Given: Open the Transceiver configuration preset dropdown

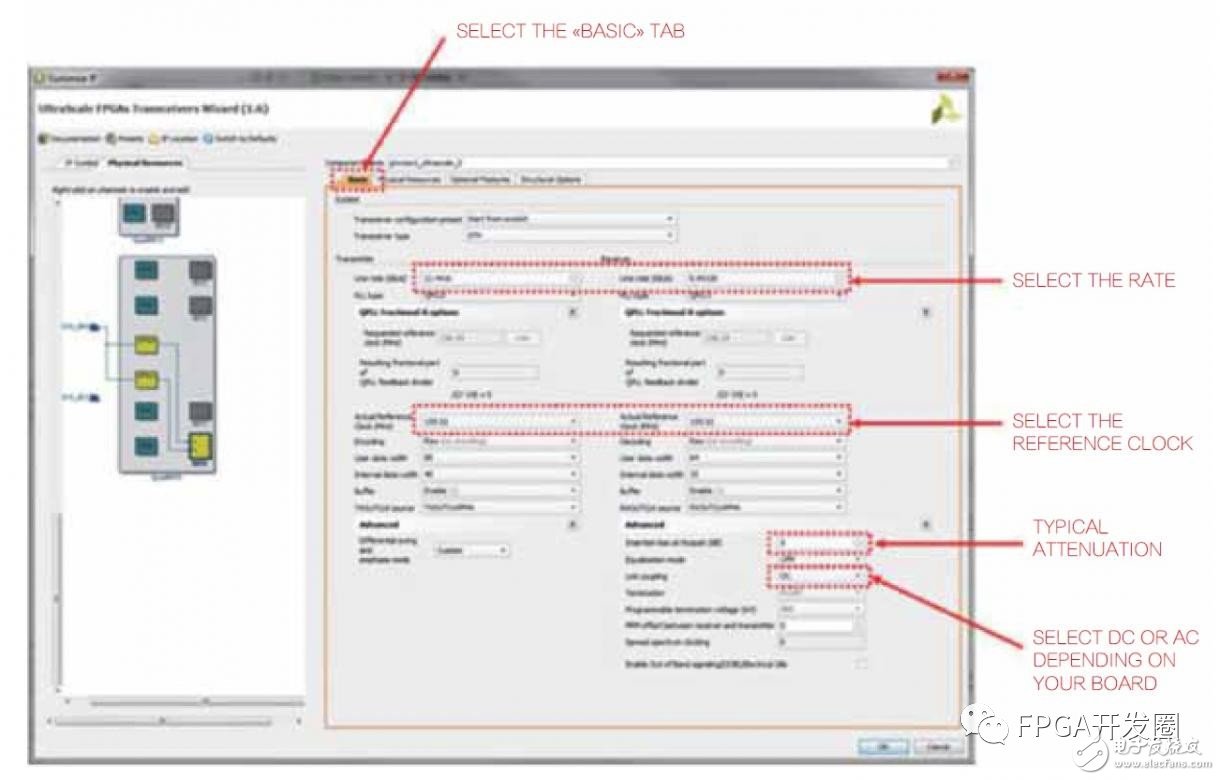Looking at the screenshot, I should (570, 219).
